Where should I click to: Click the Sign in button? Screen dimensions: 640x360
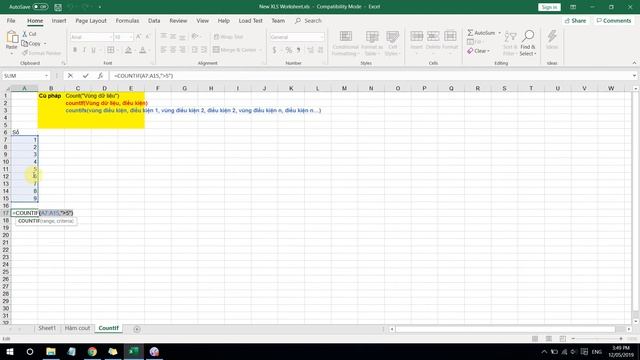click(549, 7)
